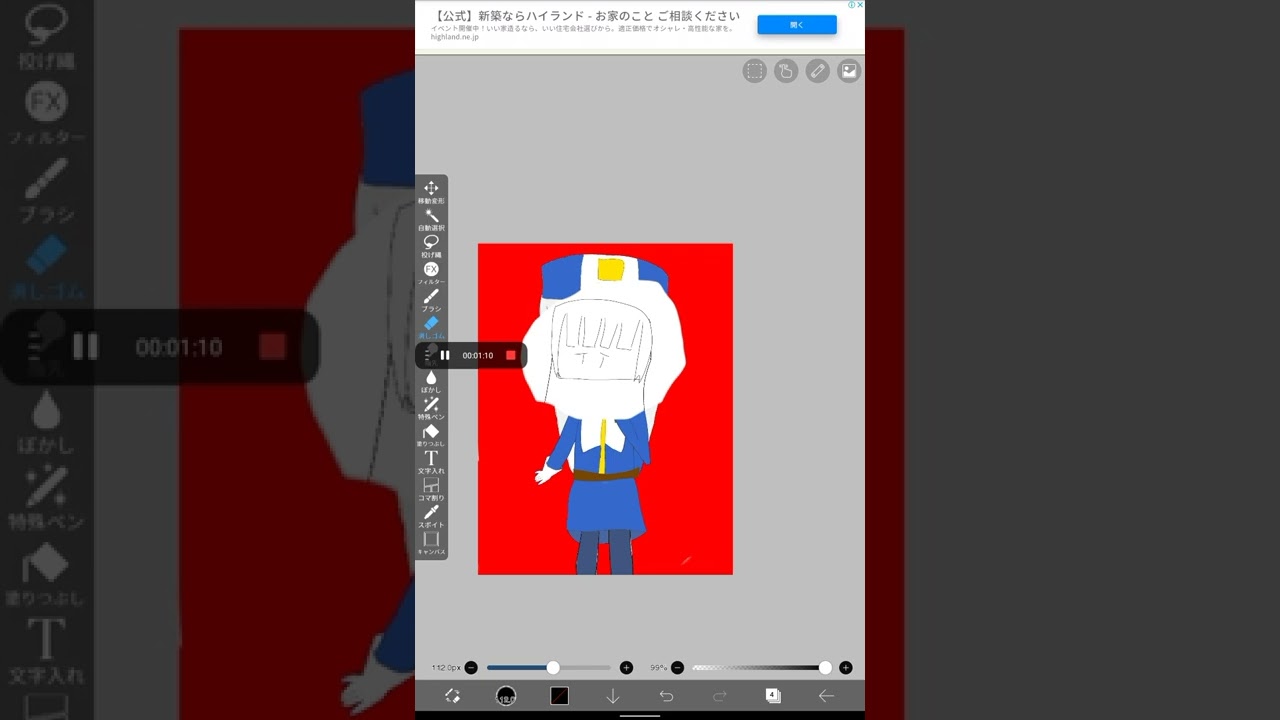Select the Brush (ブラシ) tool
The height and width of the screenshot is (720, 1280).
tap(431, 298)
